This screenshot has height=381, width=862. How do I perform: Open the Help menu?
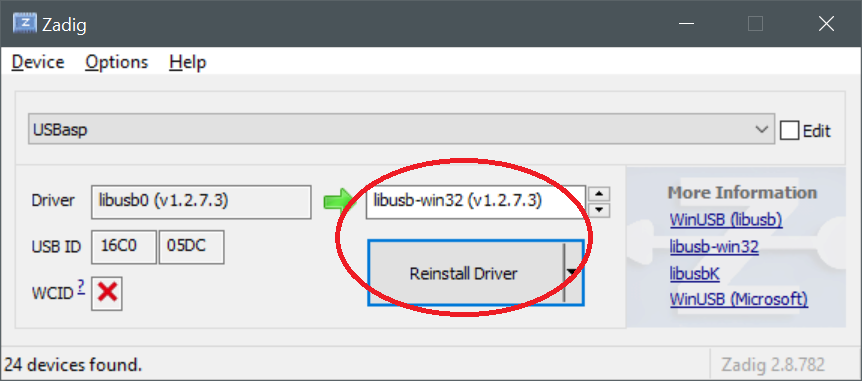pos(187,62)
